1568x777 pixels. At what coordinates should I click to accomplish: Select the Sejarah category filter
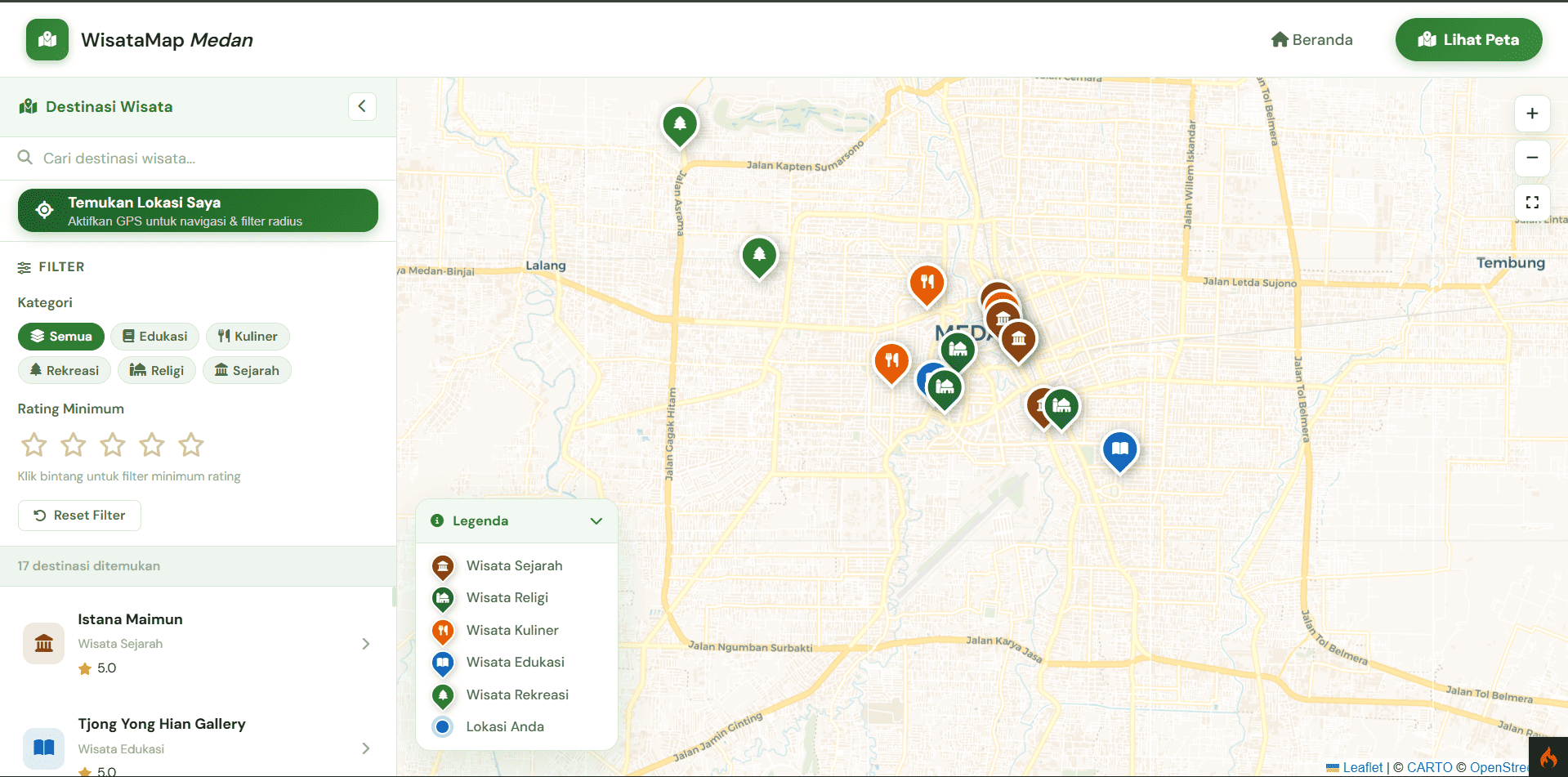click(x=247, y=371)
